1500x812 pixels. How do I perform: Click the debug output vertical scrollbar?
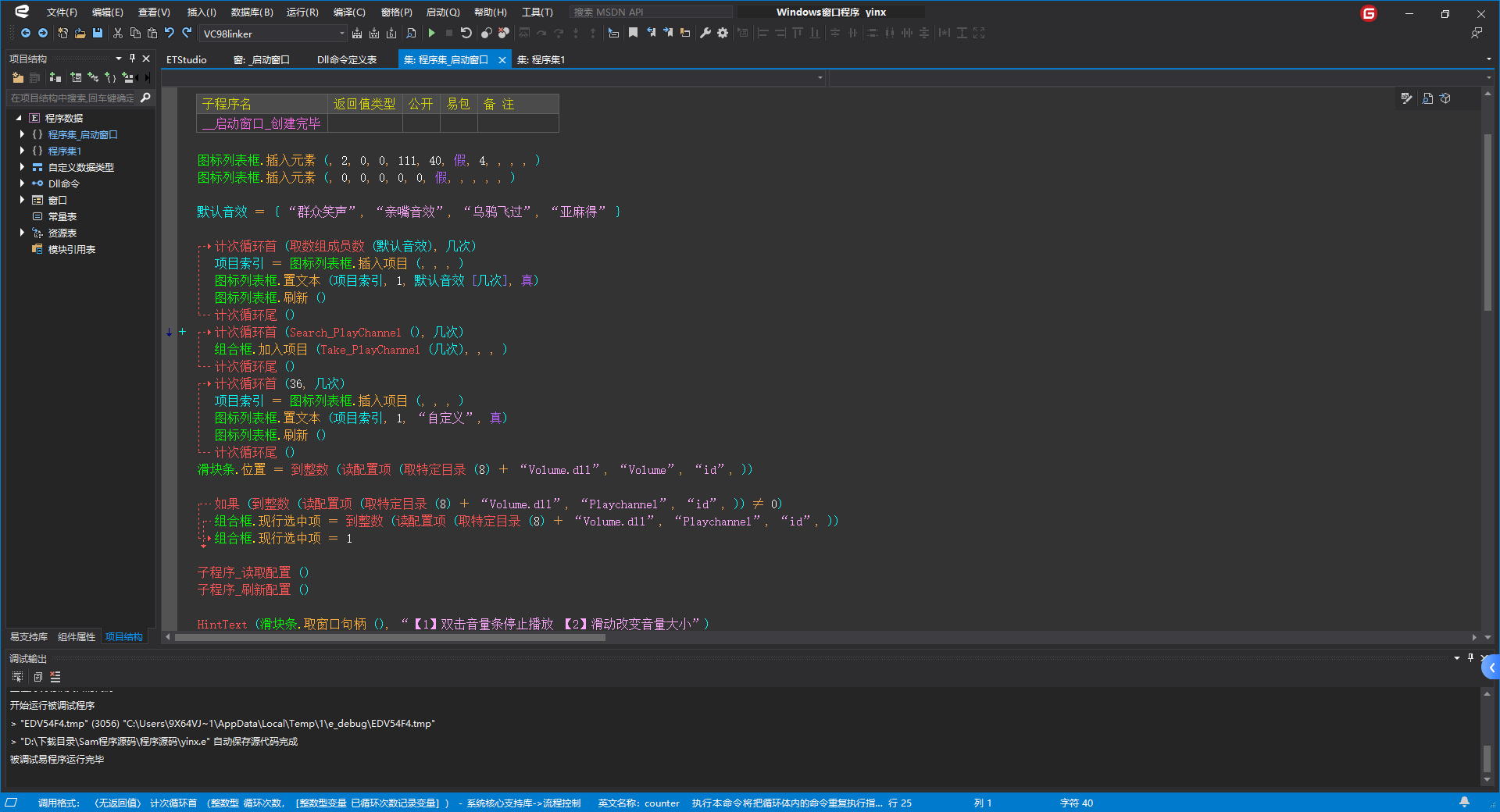(1487, 759)
